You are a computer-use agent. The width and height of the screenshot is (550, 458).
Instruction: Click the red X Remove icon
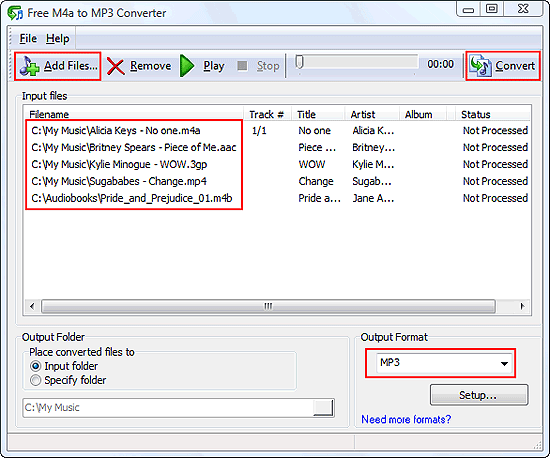115,66
